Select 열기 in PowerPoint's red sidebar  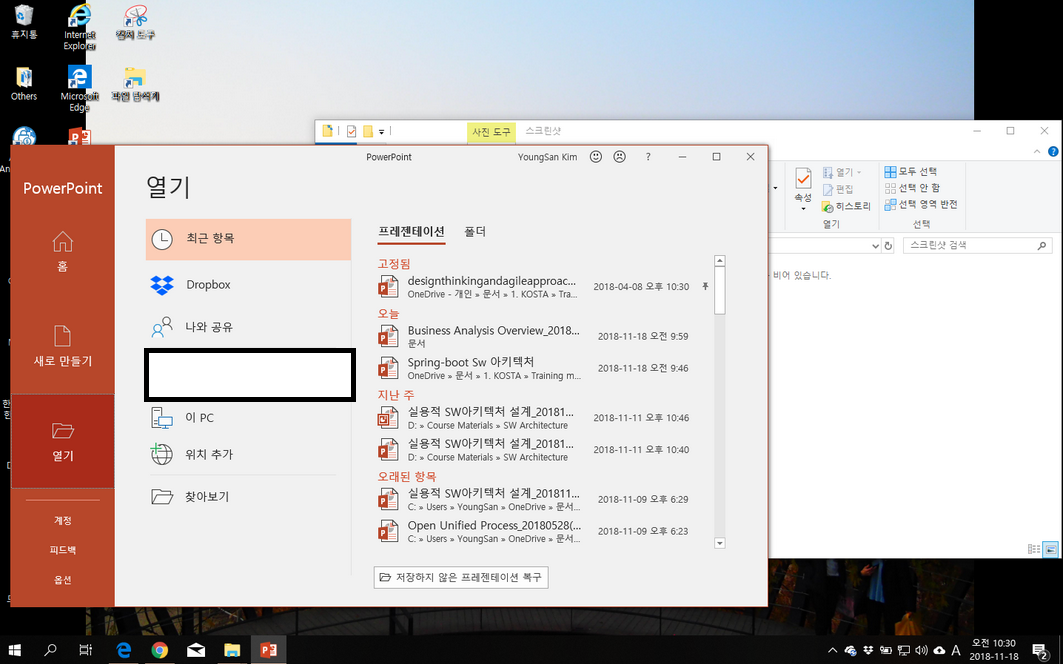pyautogui.click(x=62, y=441)
